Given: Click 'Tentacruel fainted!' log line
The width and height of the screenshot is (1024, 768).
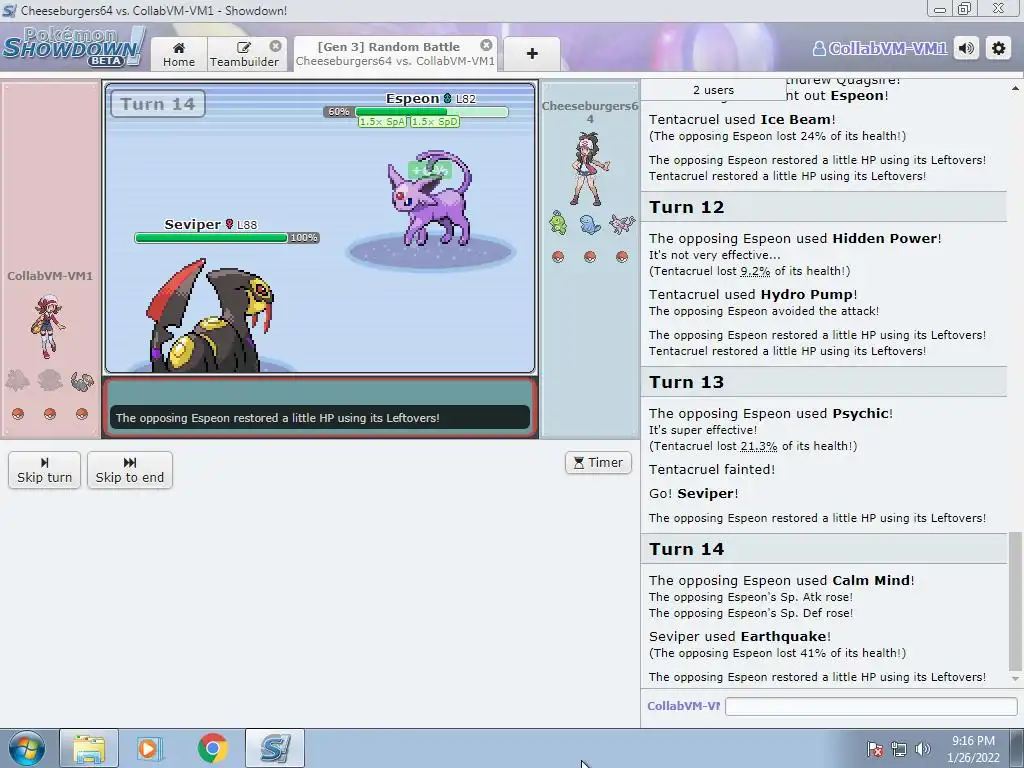Looking at the screenshot, I should coord(712,470).
